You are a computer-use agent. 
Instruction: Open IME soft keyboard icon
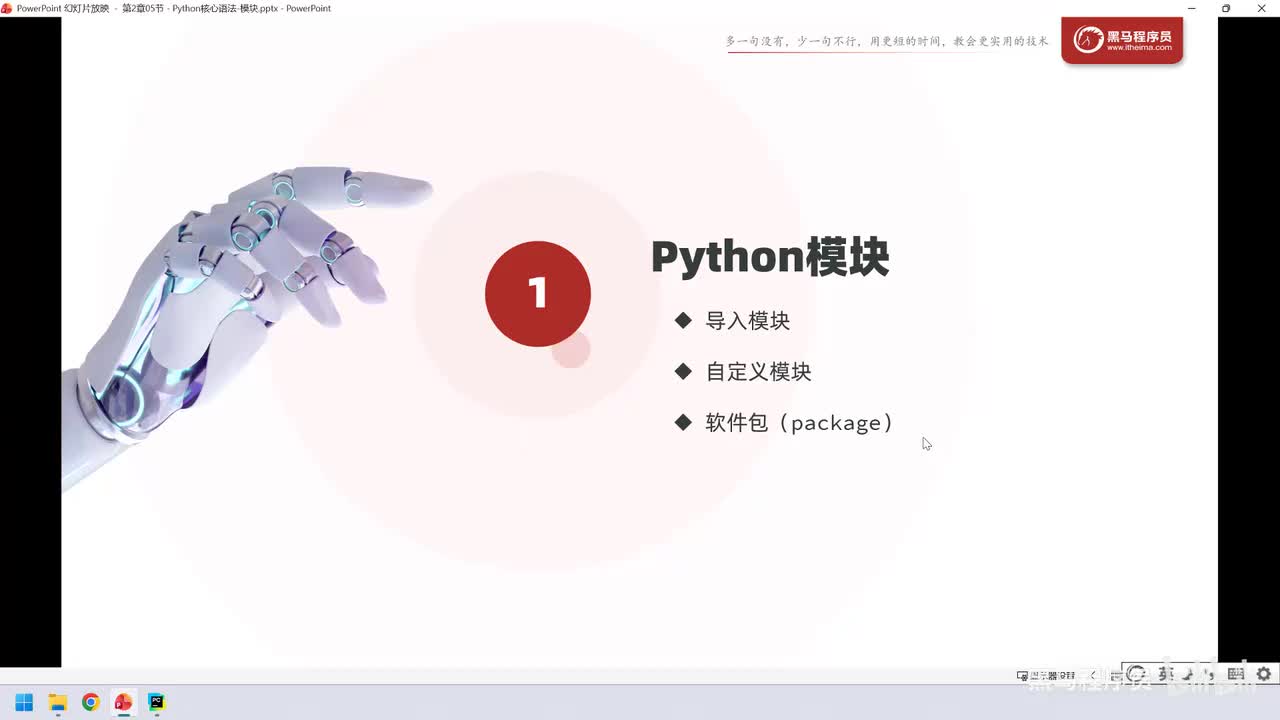pyautogui.click(x=1235, y=675)
